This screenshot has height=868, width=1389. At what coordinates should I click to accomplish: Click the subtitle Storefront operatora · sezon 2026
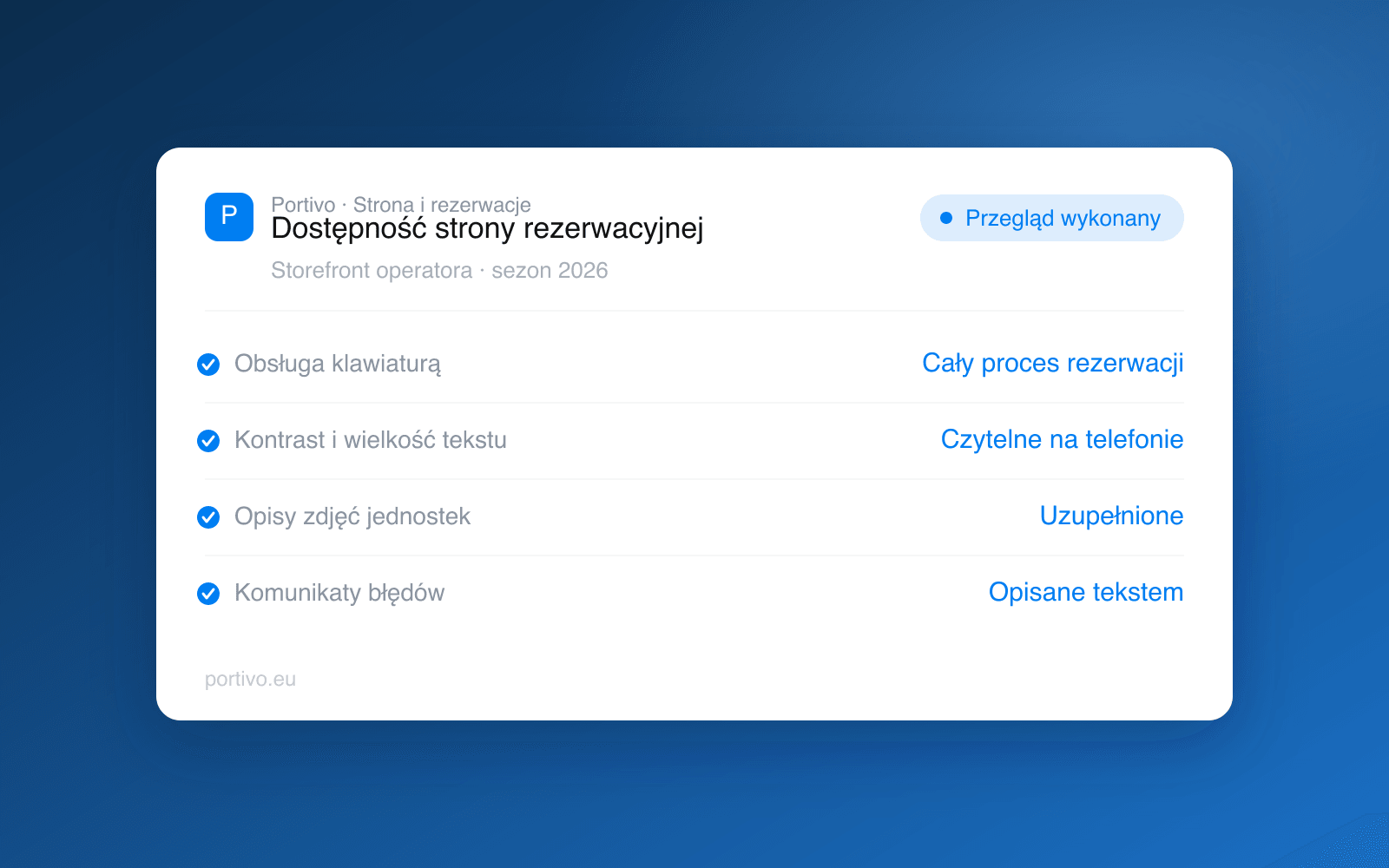coord(439,270)
